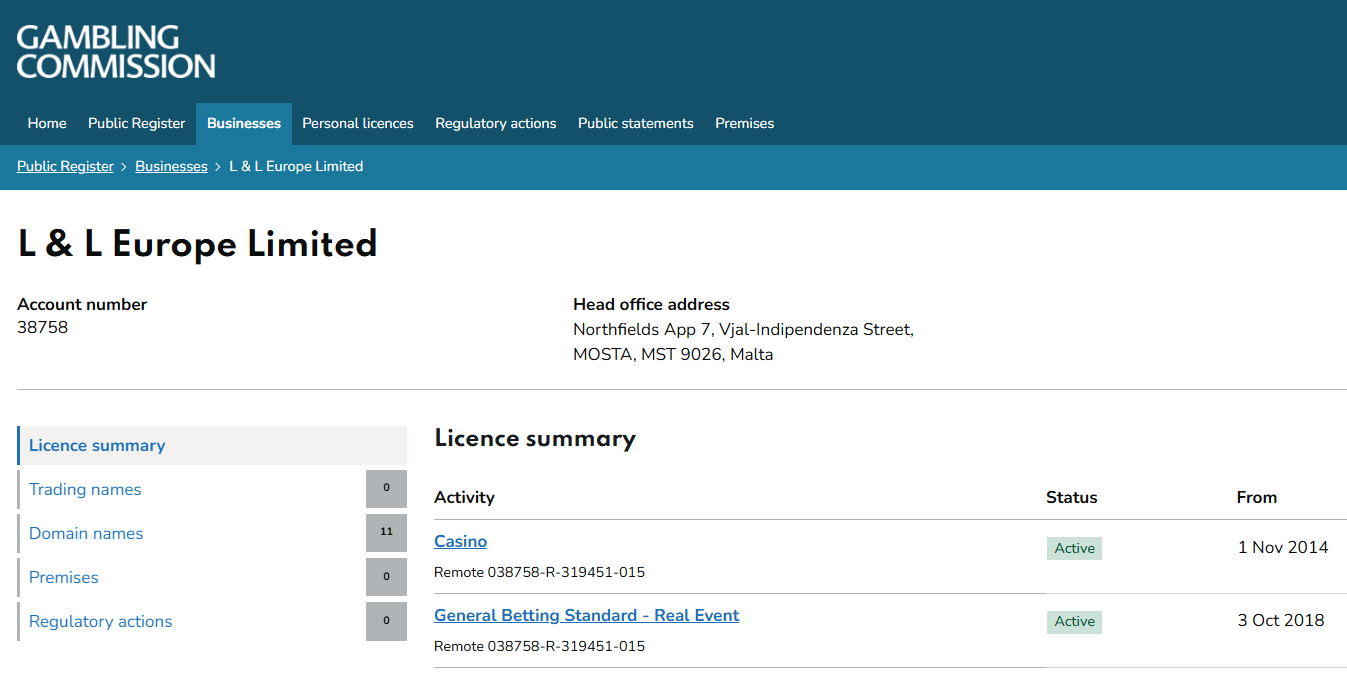Click the MOSTA, MST 9026, Malta address line
This screenshot has width=1347, height=688.
click(673, 354)
